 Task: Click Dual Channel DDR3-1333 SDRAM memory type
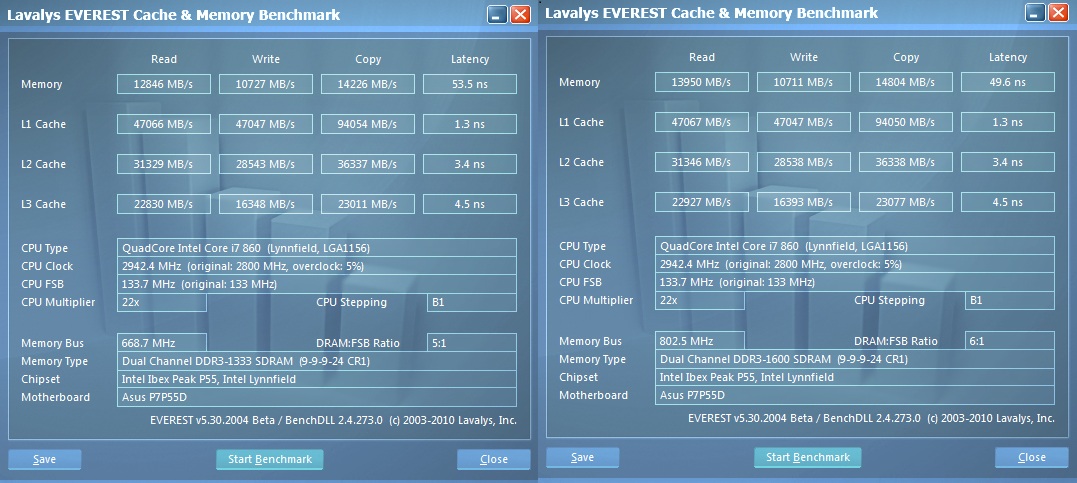317,361
